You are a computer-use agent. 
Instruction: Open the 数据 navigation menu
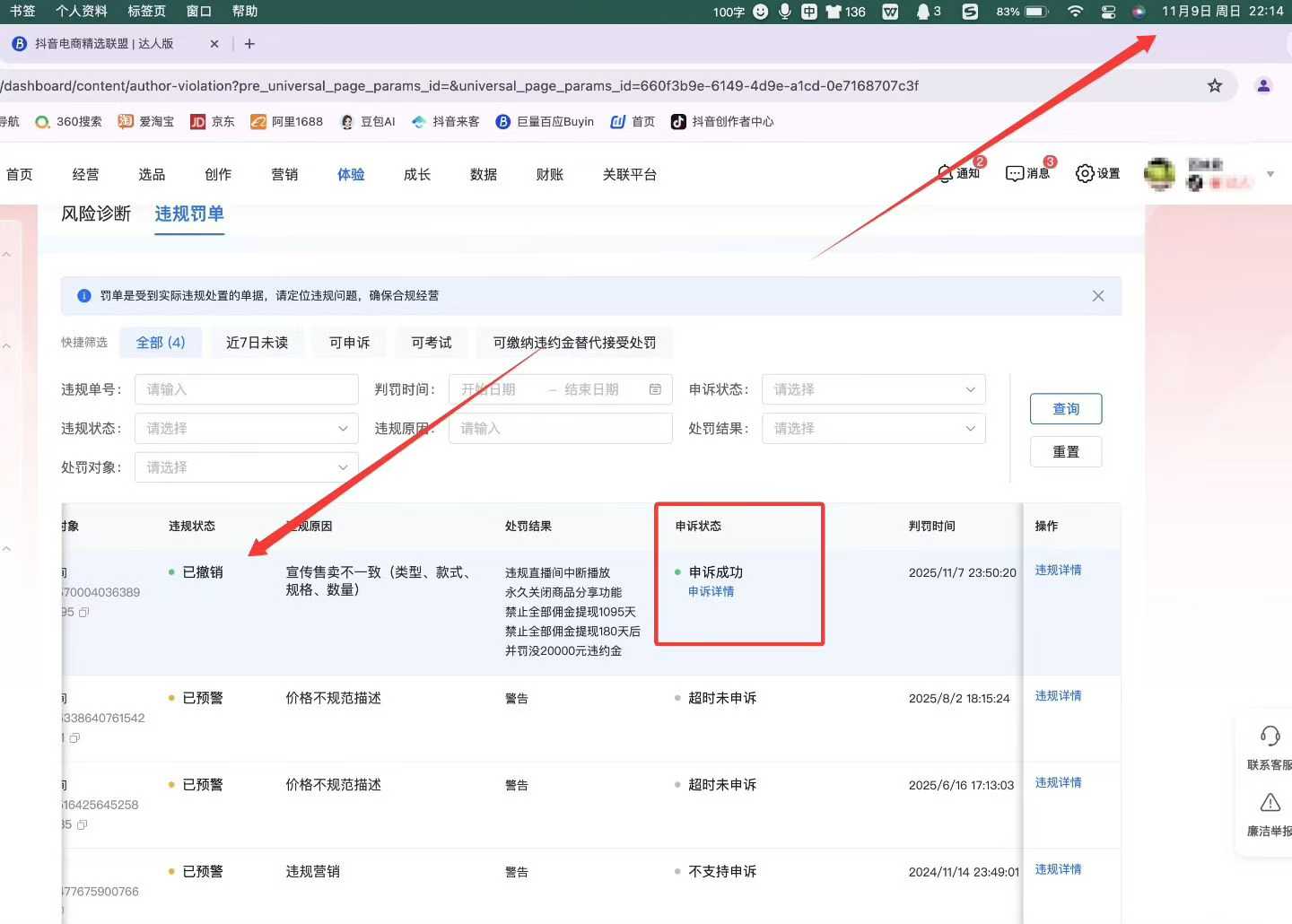(483, 175)
